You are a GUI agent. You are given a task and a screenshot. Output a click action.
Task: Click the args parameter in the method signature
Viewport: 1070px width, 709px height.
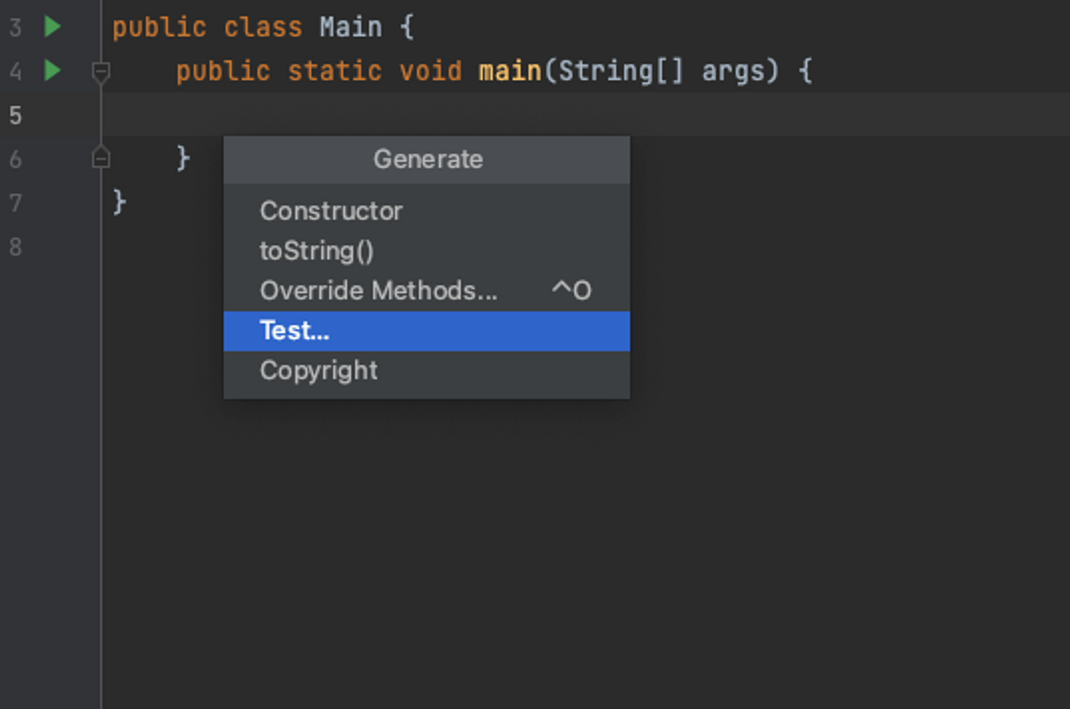click(734, 71)
